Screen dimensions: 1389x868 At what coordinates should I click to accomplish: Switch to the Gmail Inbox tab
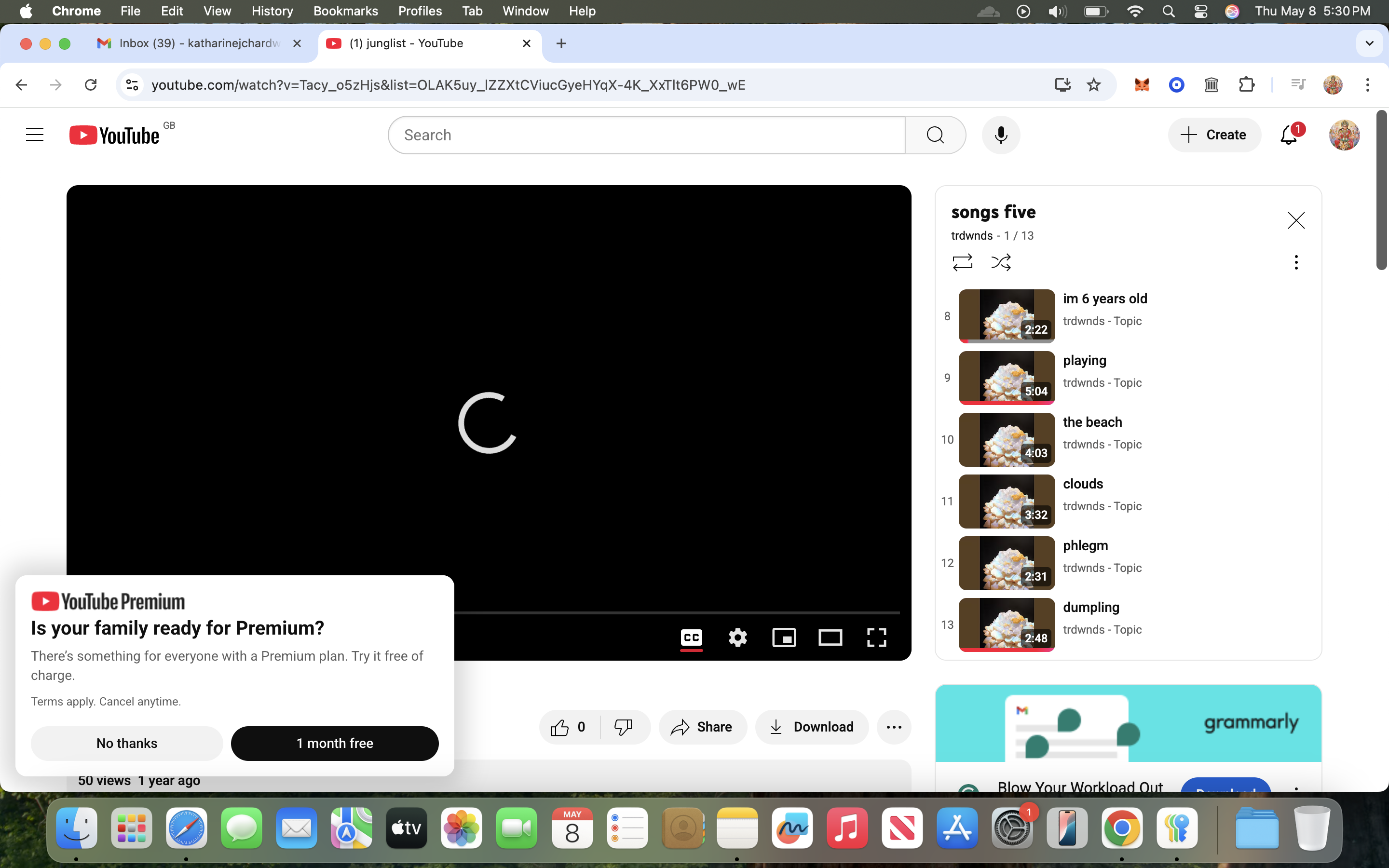[x=199, y=43]
